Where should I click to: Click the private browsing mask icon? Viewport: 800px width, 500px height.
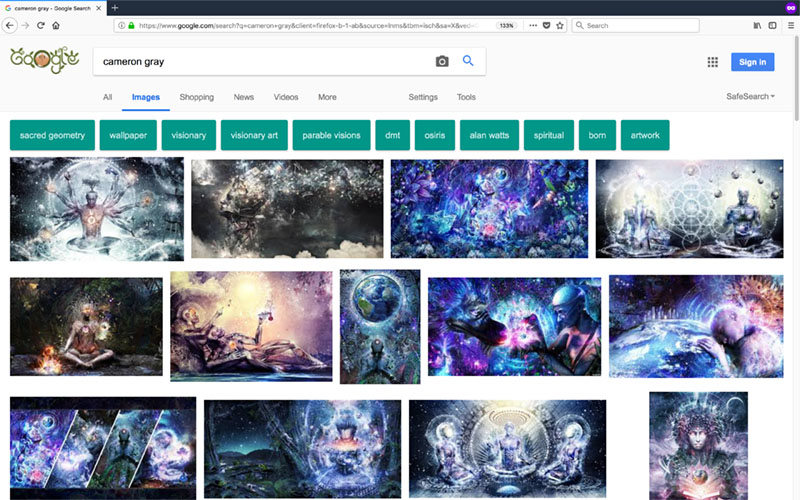(x=791, y=8)
